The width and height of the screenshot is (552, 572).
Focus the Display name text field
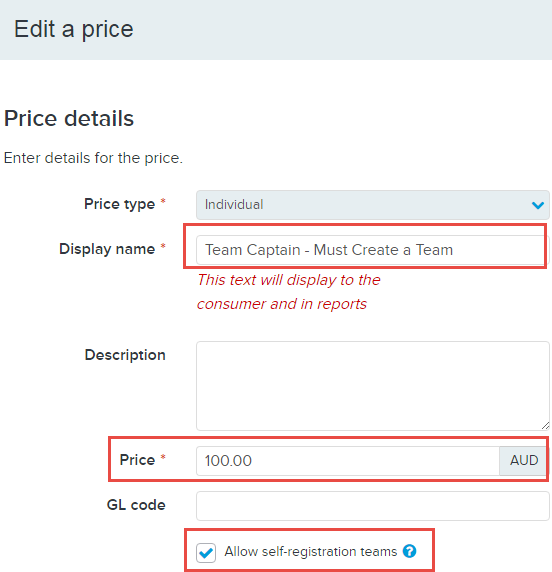pos(372,250)
